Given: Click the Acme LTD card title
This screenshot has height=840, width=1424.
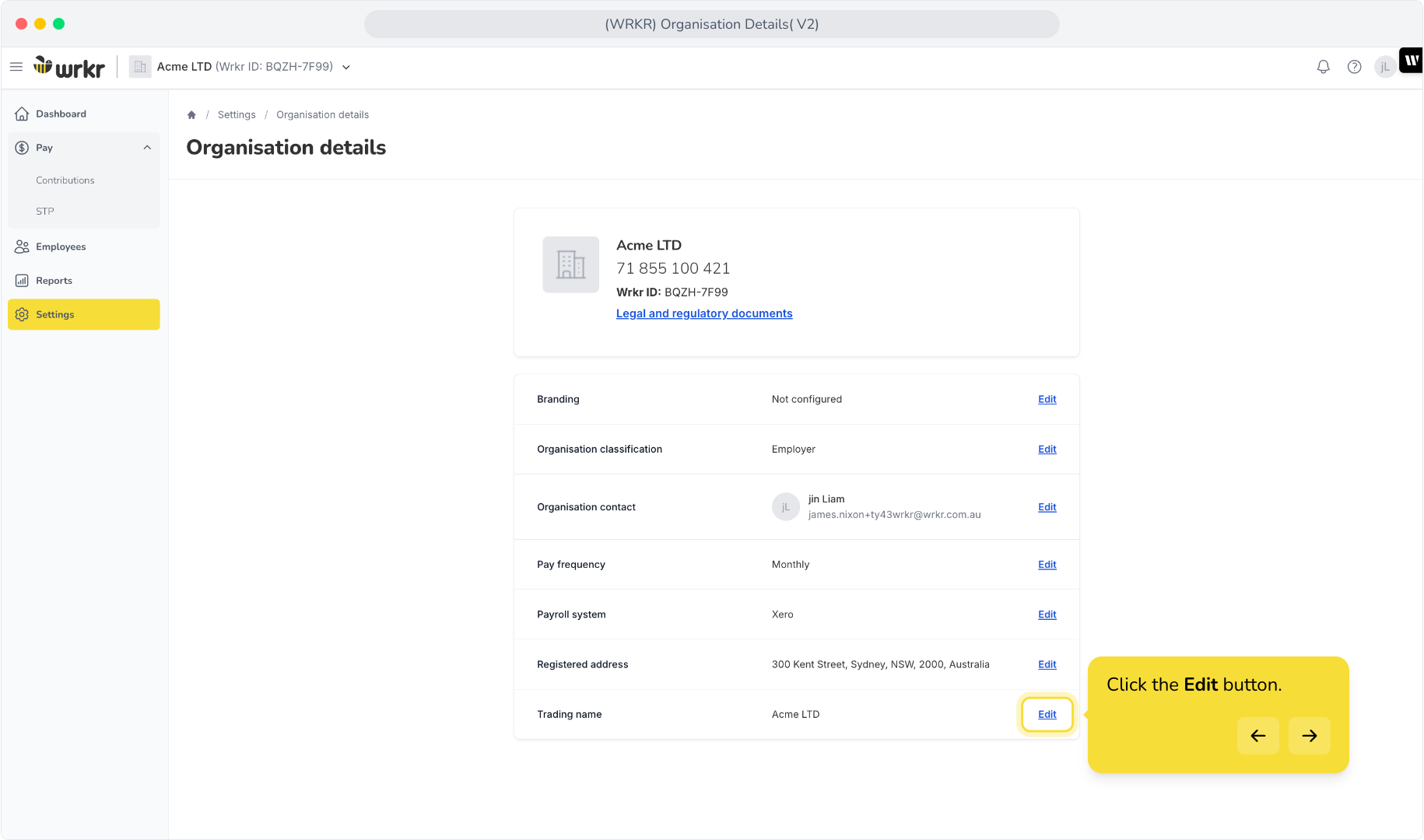Looking at the screenshot, I should point(649,246).
